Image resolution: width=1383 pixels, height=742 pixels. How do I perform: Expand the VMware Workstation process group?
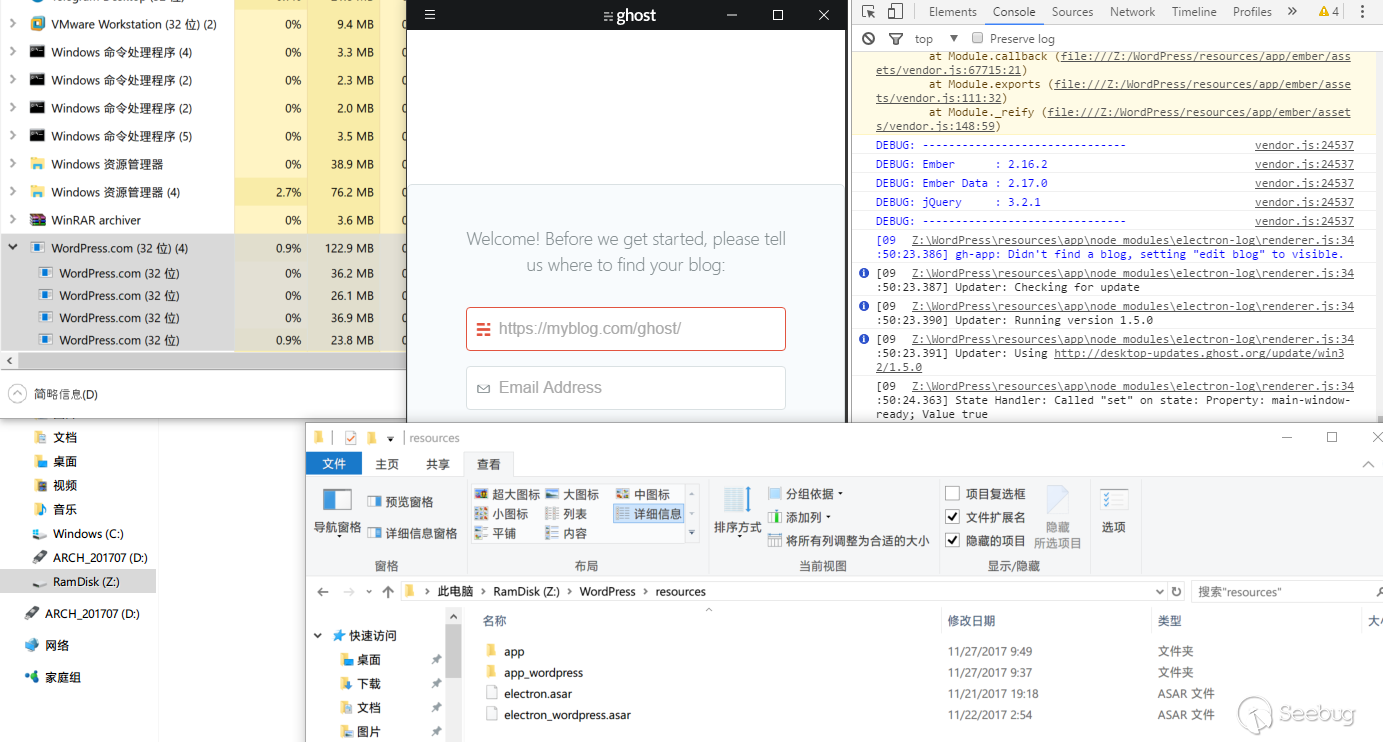click(x=13, y=24)
